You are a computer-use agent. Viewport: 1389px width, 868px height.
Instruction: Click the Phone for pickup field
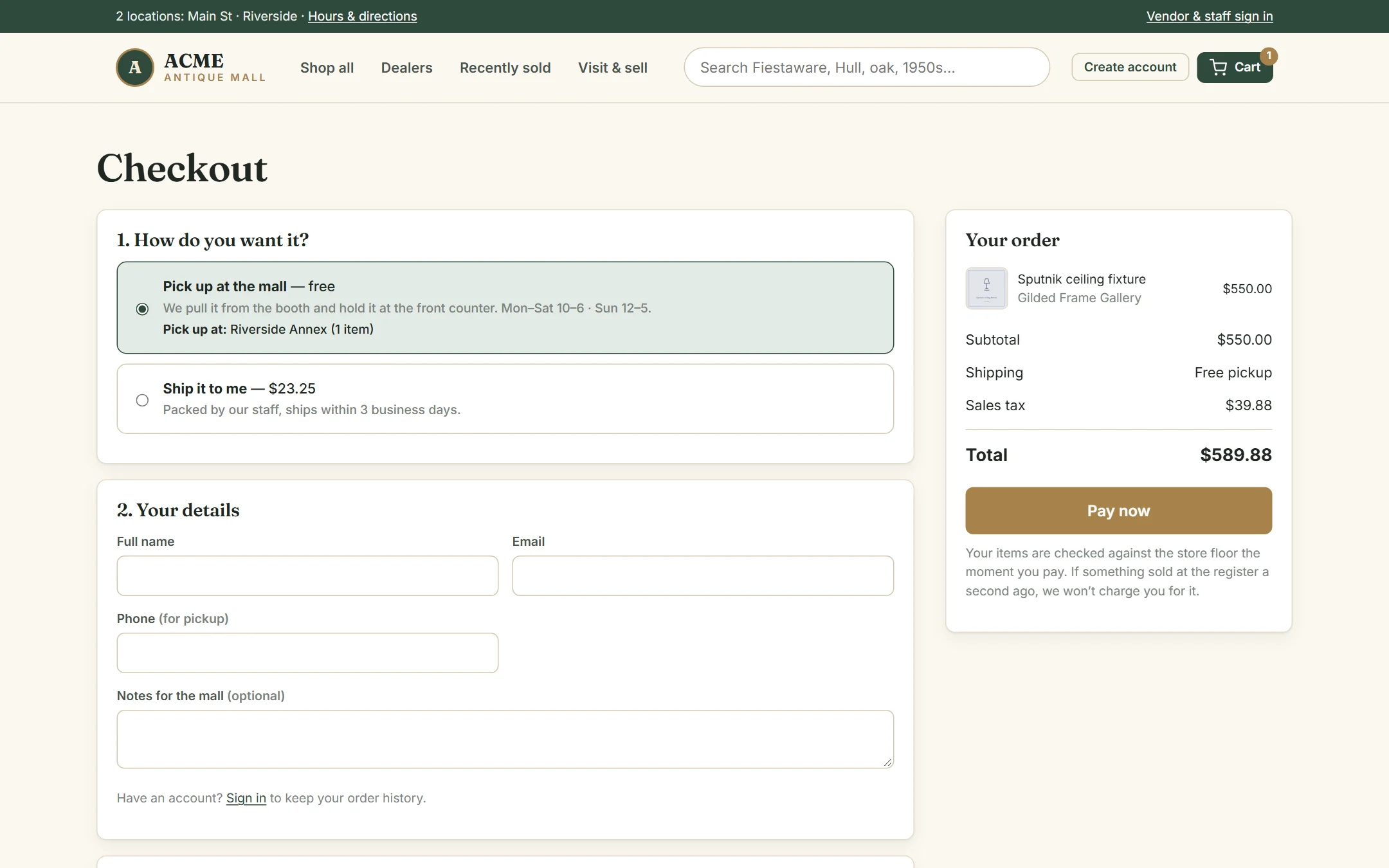307,653
